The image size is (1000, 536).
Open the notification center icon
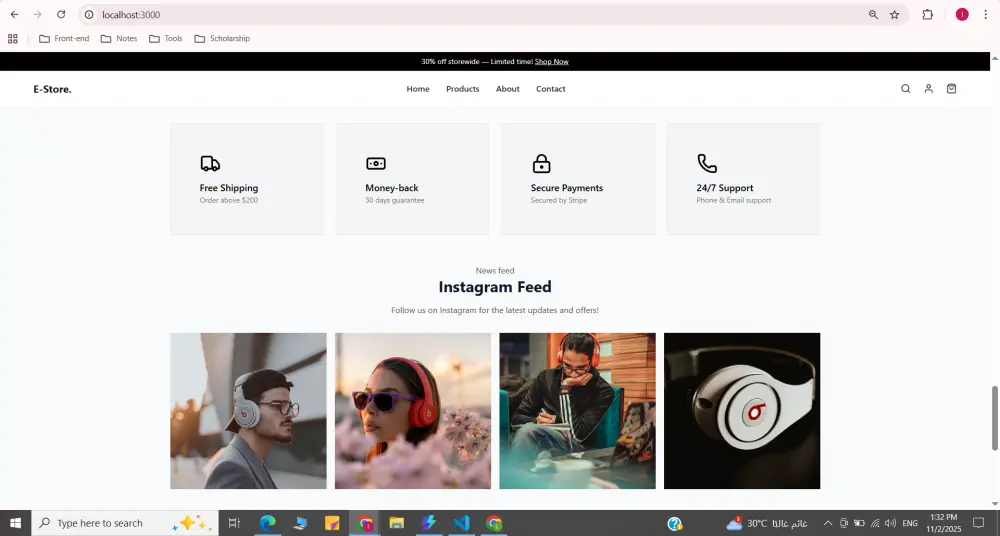tap(978, 523)
